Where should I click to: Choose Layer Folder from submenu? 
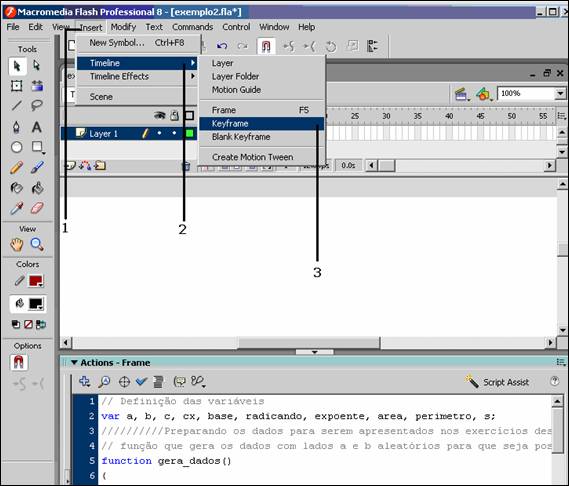click(261, 76)
